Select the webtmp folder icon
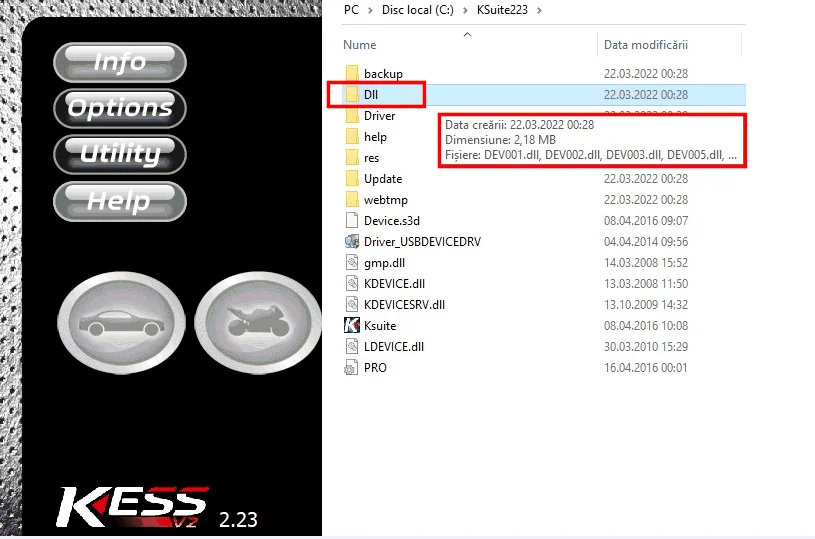 pos(352,200)
